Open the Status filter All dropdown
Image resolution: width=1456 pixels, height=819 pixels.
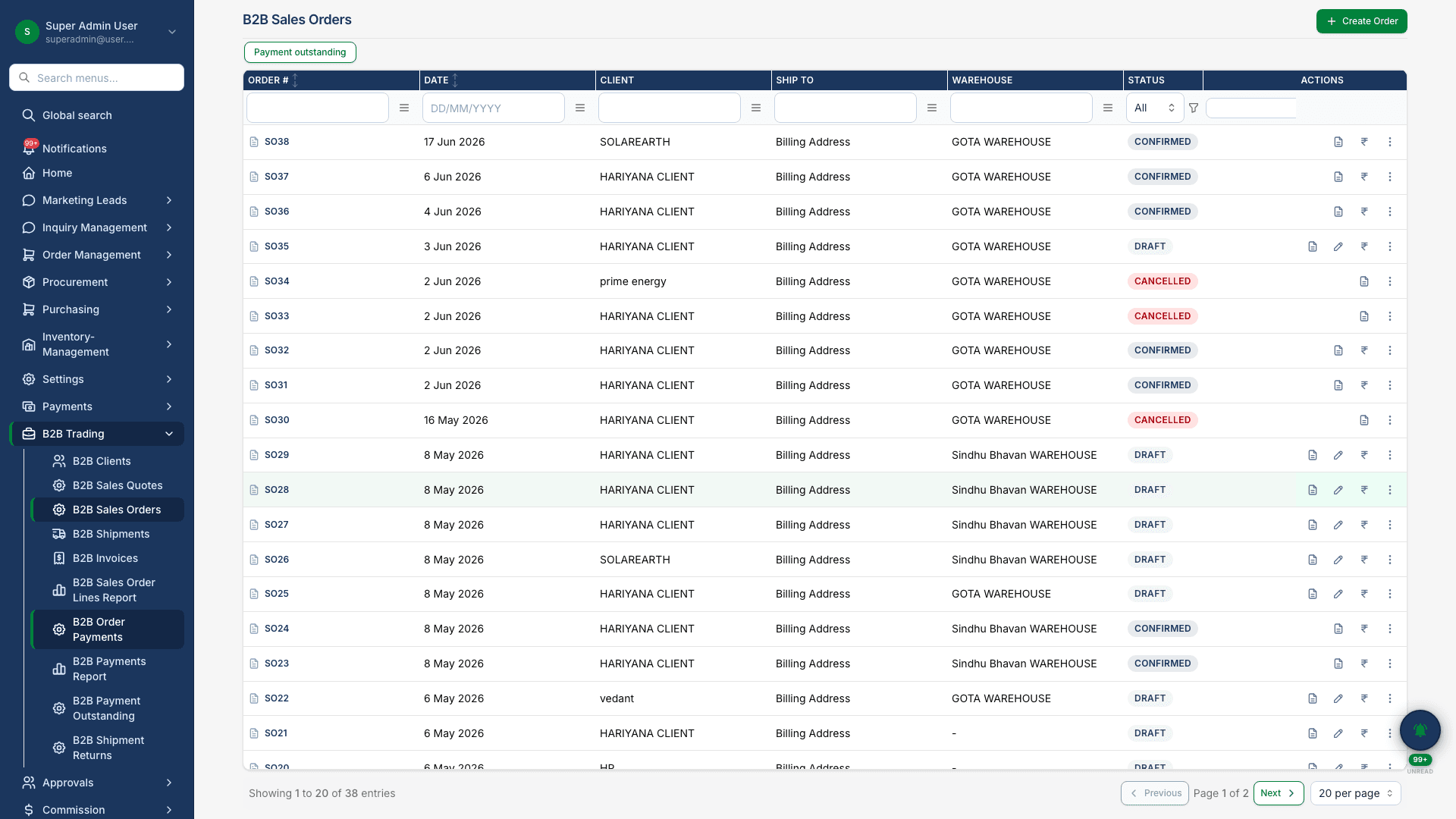point(1154,108)
